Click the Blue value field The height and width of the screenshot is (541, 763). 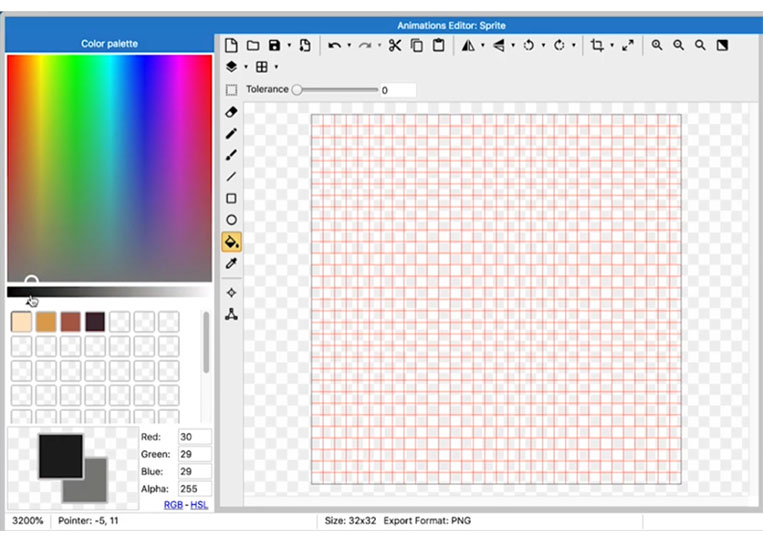[195, 471]
